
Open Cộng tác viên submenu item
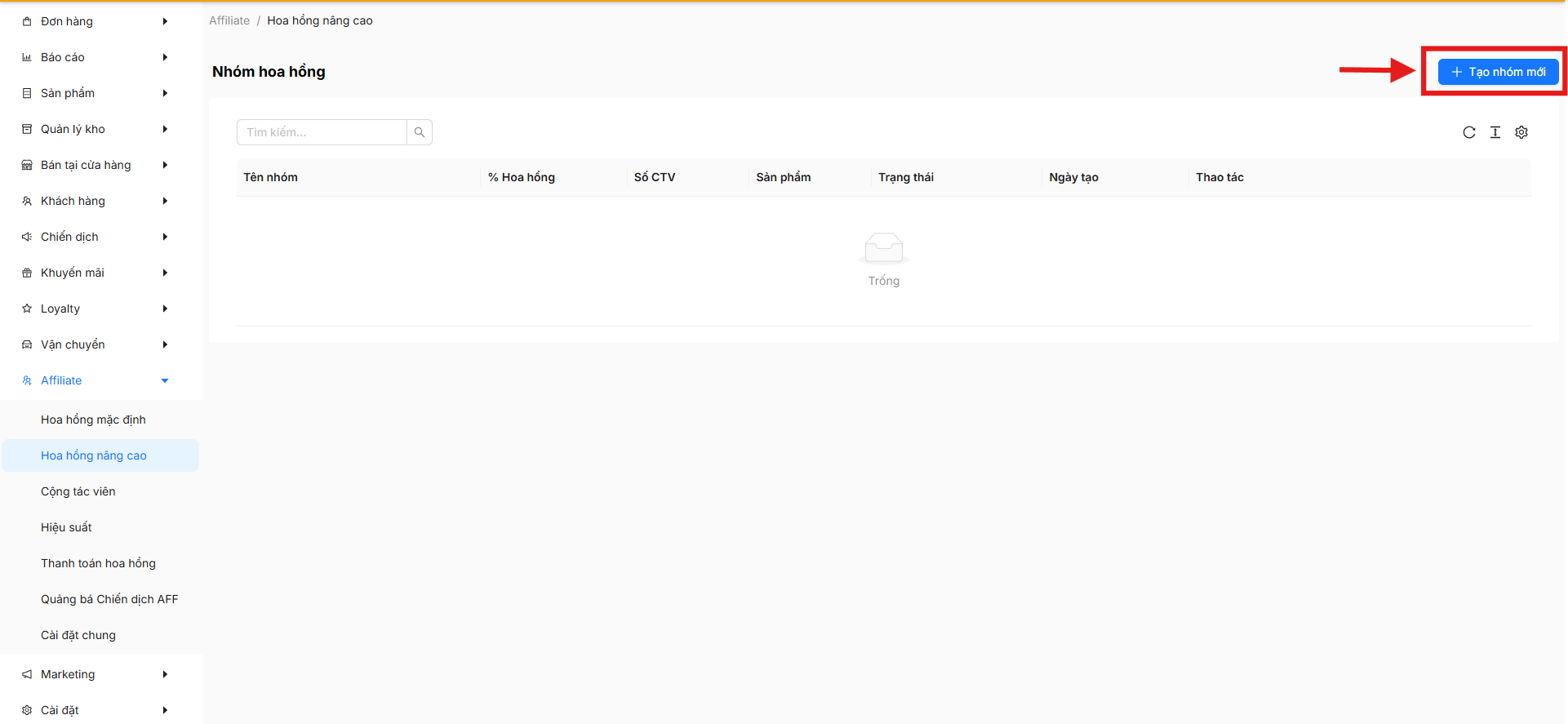pos(100,491)
